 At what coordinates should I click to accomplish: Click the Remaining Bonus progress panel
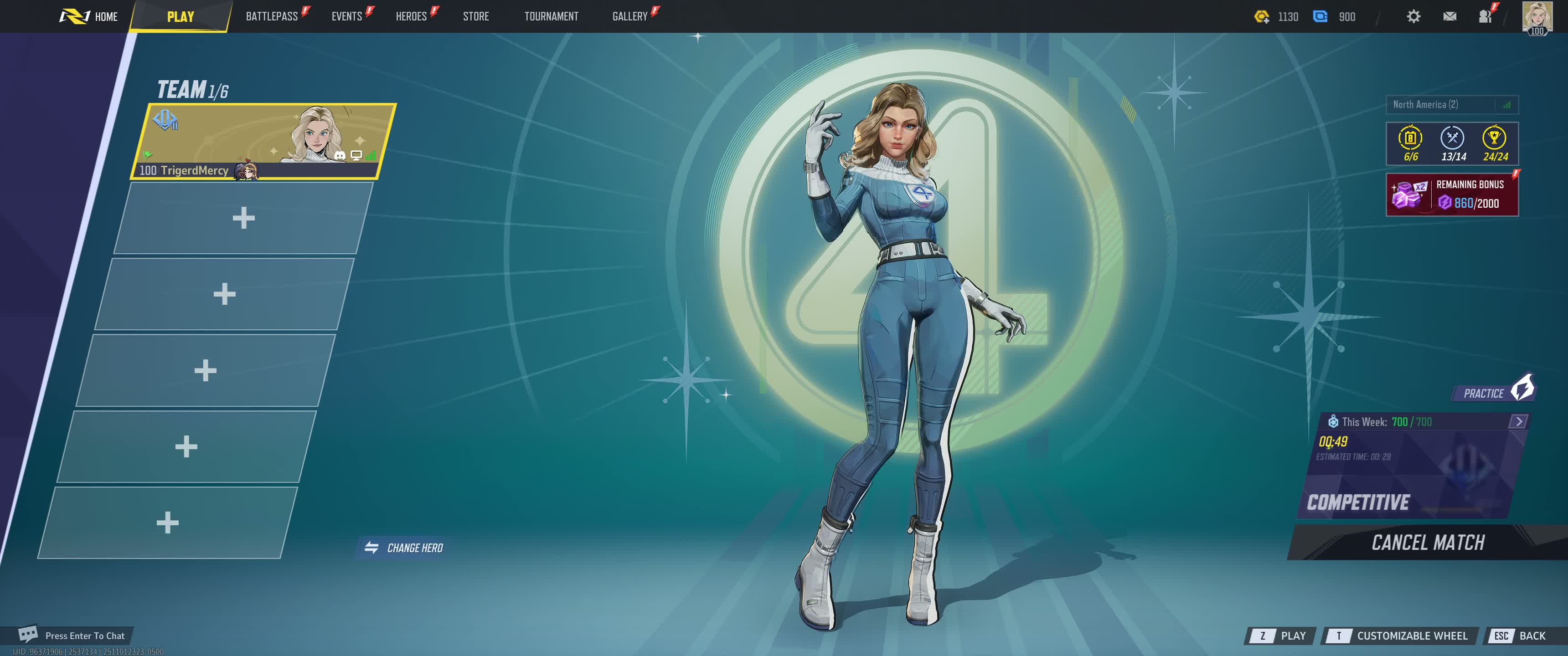pyautogui.click(x=1452, y=195)
